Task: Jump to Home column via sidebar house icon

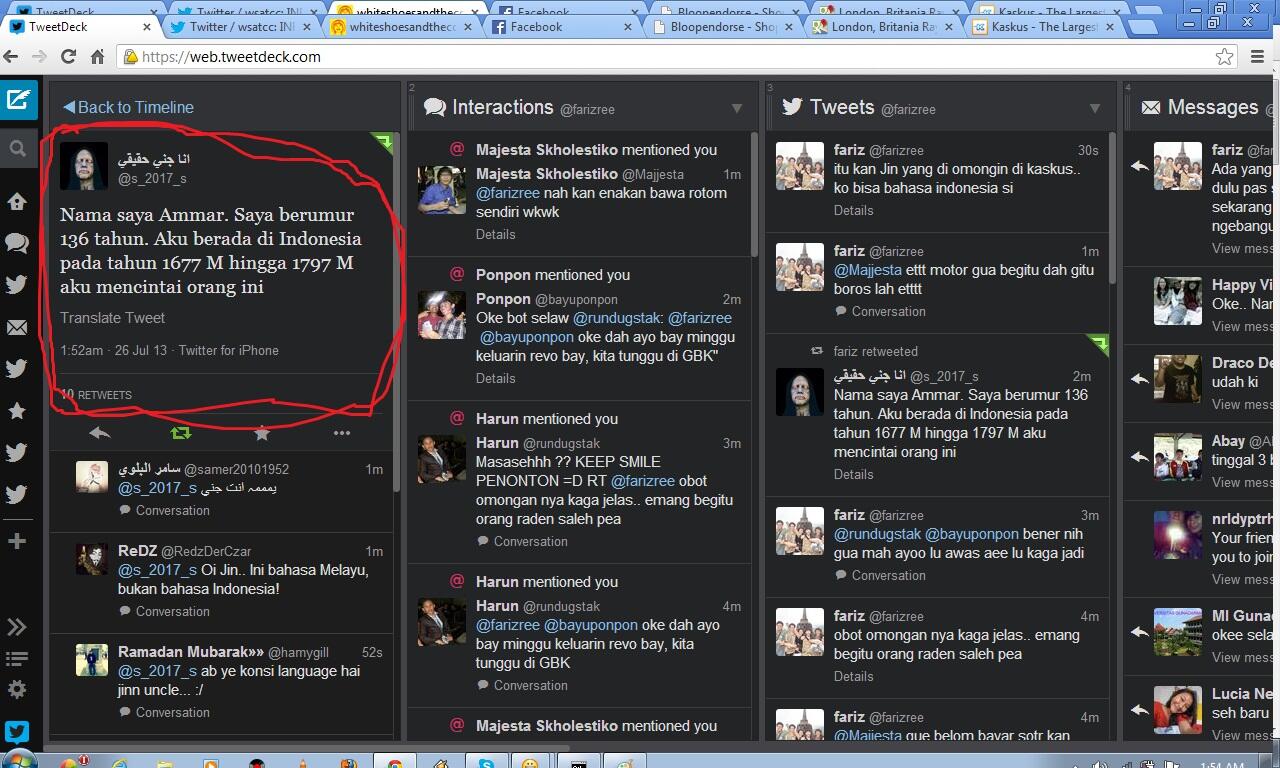Action: tap(17, 201)
